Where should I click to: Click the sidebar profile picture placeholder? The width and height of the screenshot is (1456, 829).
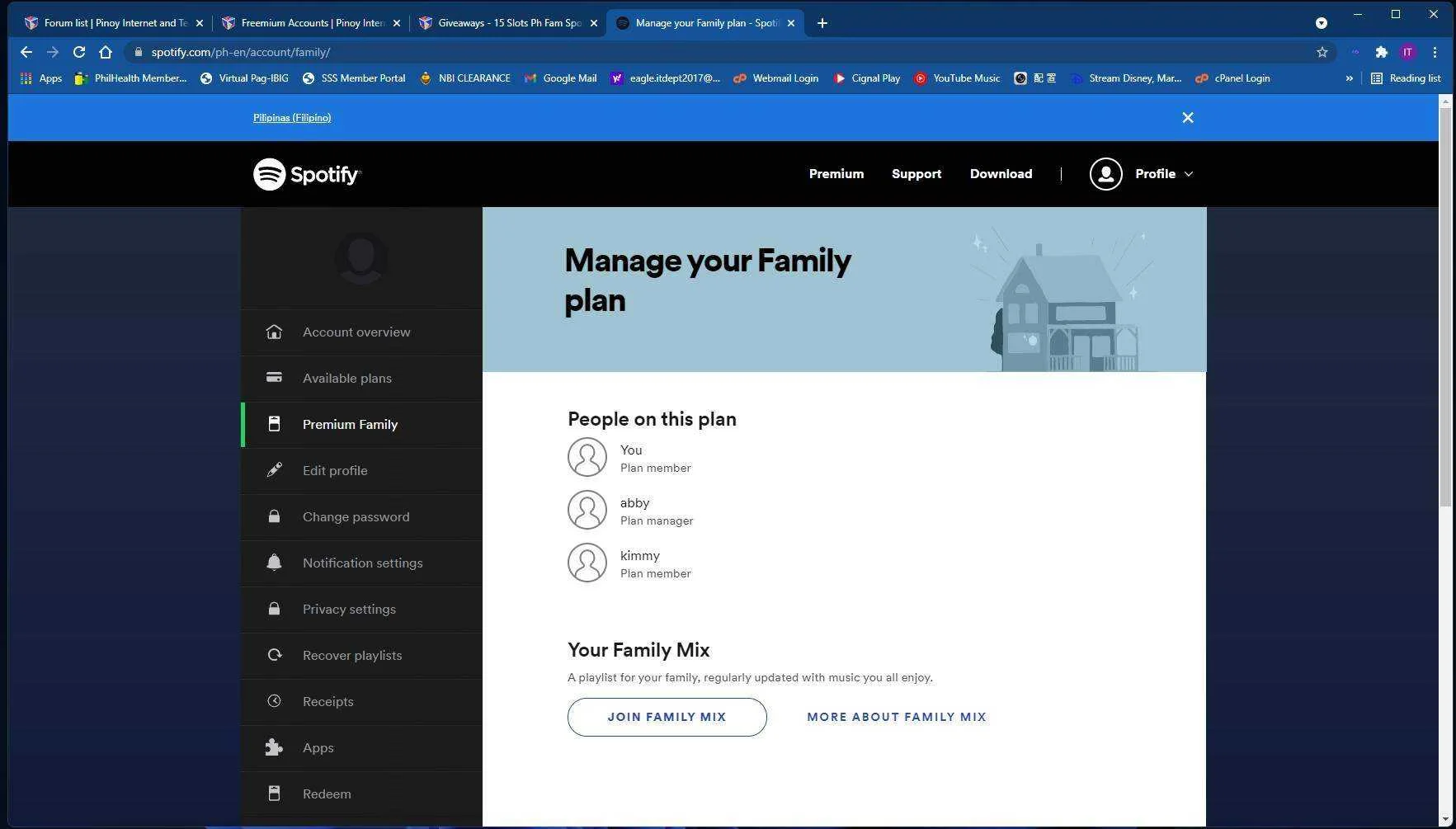click(x=361, y=258)
